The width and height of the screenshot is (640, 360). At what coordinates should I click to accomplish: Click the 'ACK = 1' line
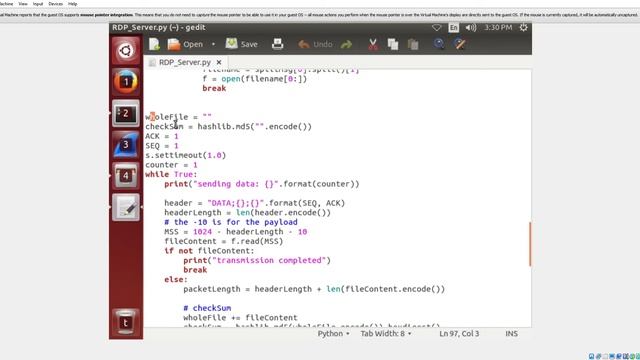point(162,136)
